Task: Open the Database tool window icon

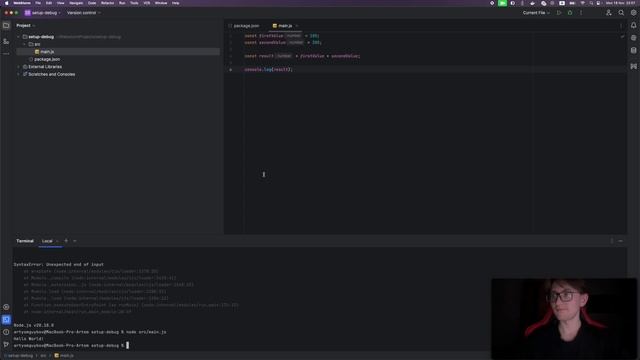Action: pyautogui.click(x=633, y=50)
